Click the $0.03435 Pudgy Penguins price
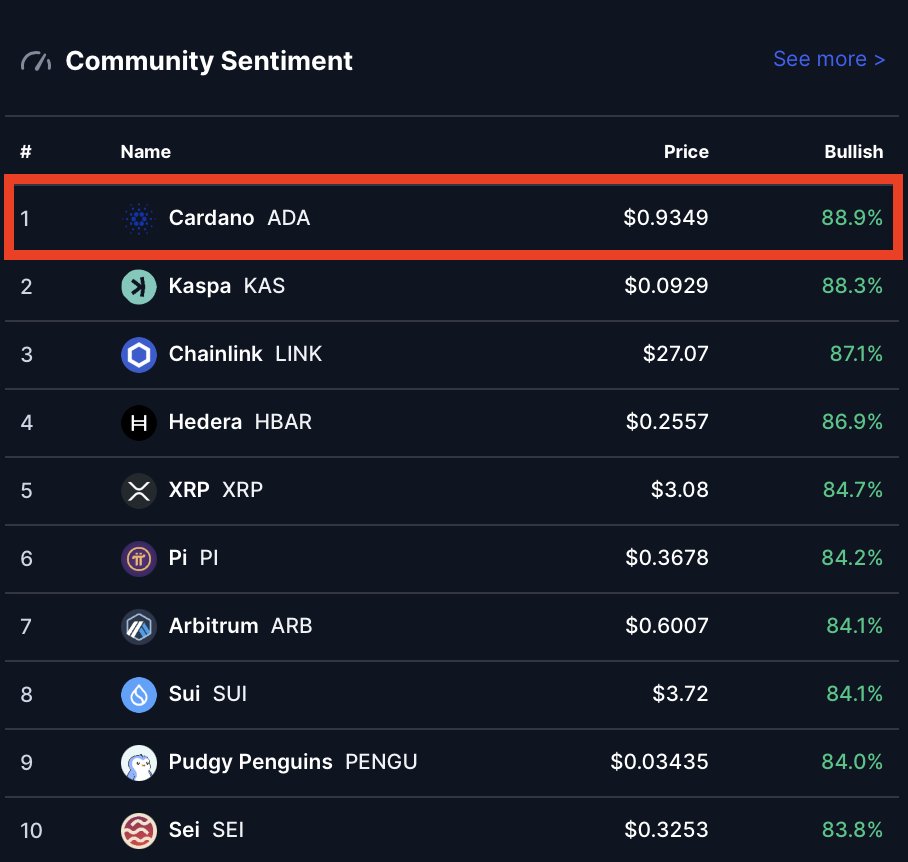This screenshot has width=908, height=862. click(x=660, y=762)
